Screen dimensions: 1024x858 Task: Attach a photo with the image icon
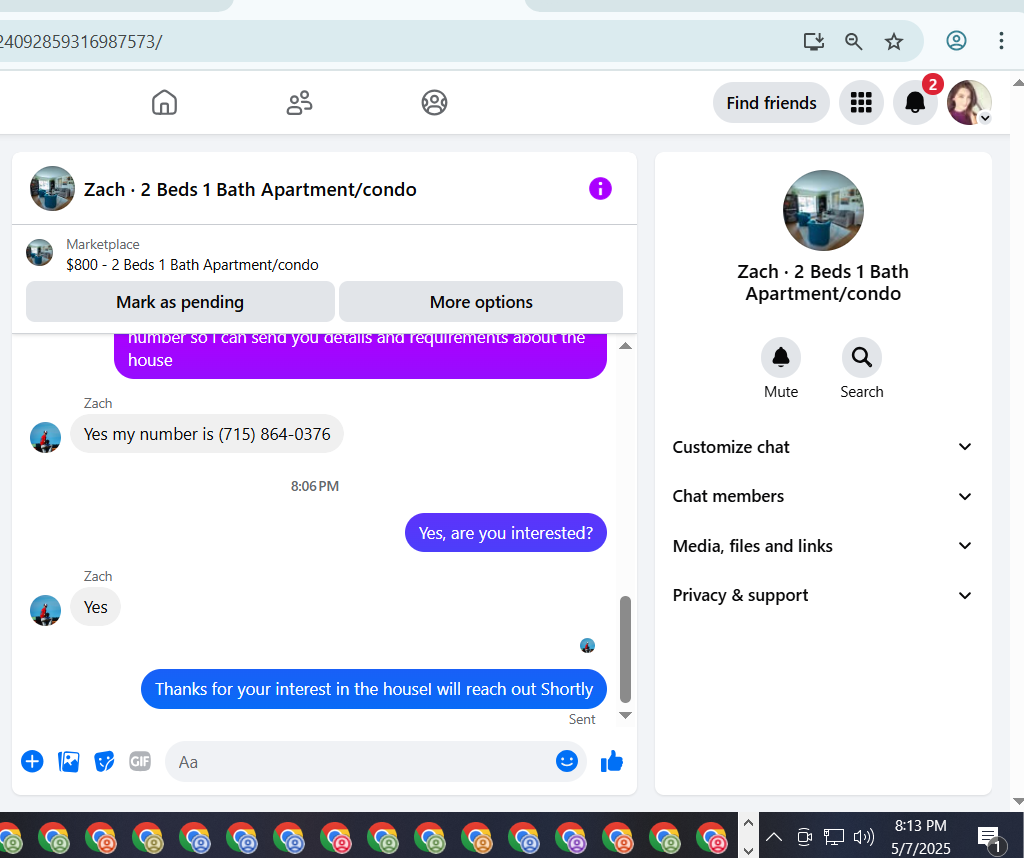coord(69,761)
